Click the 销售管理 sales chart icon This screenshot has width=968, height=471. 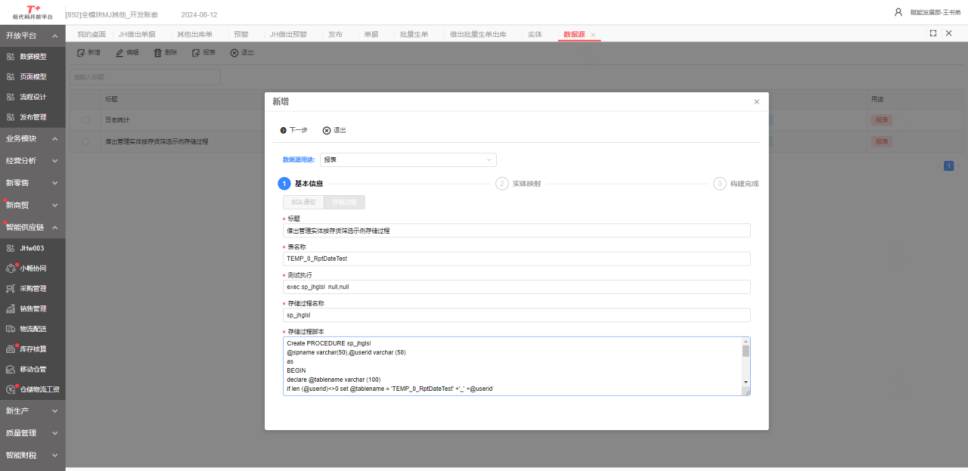tap(10, 309)
